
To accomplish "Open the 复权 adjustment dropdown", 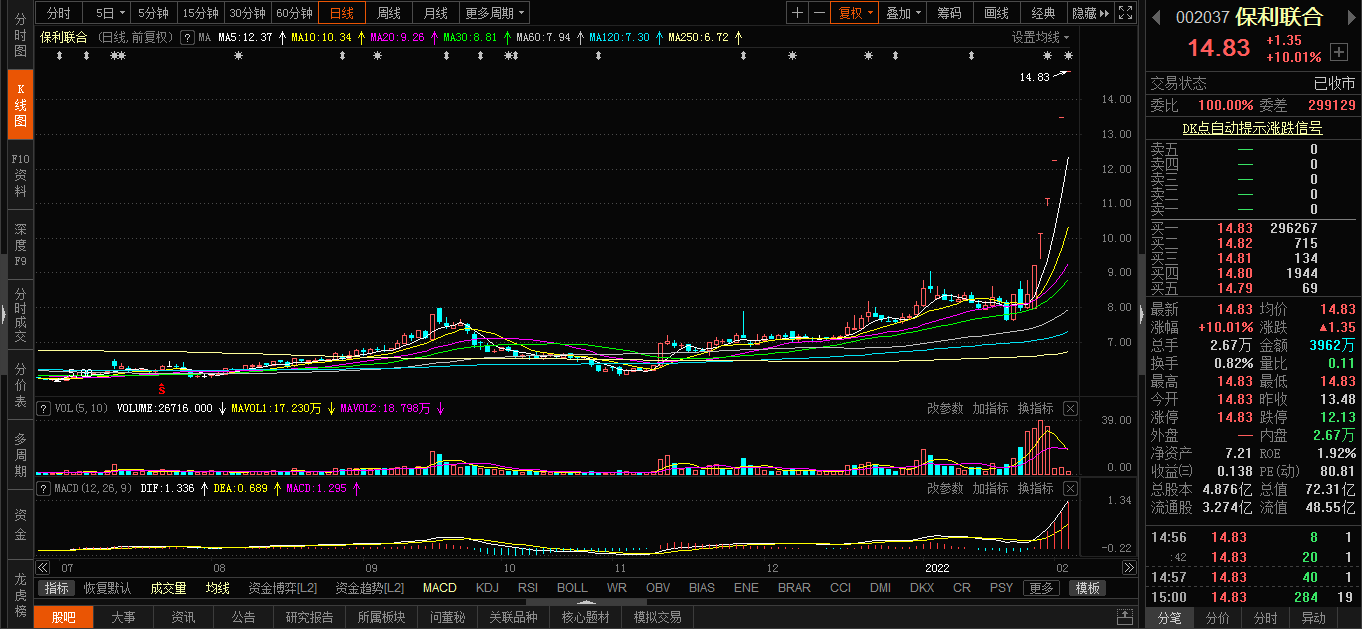I will tap(856, 13).
